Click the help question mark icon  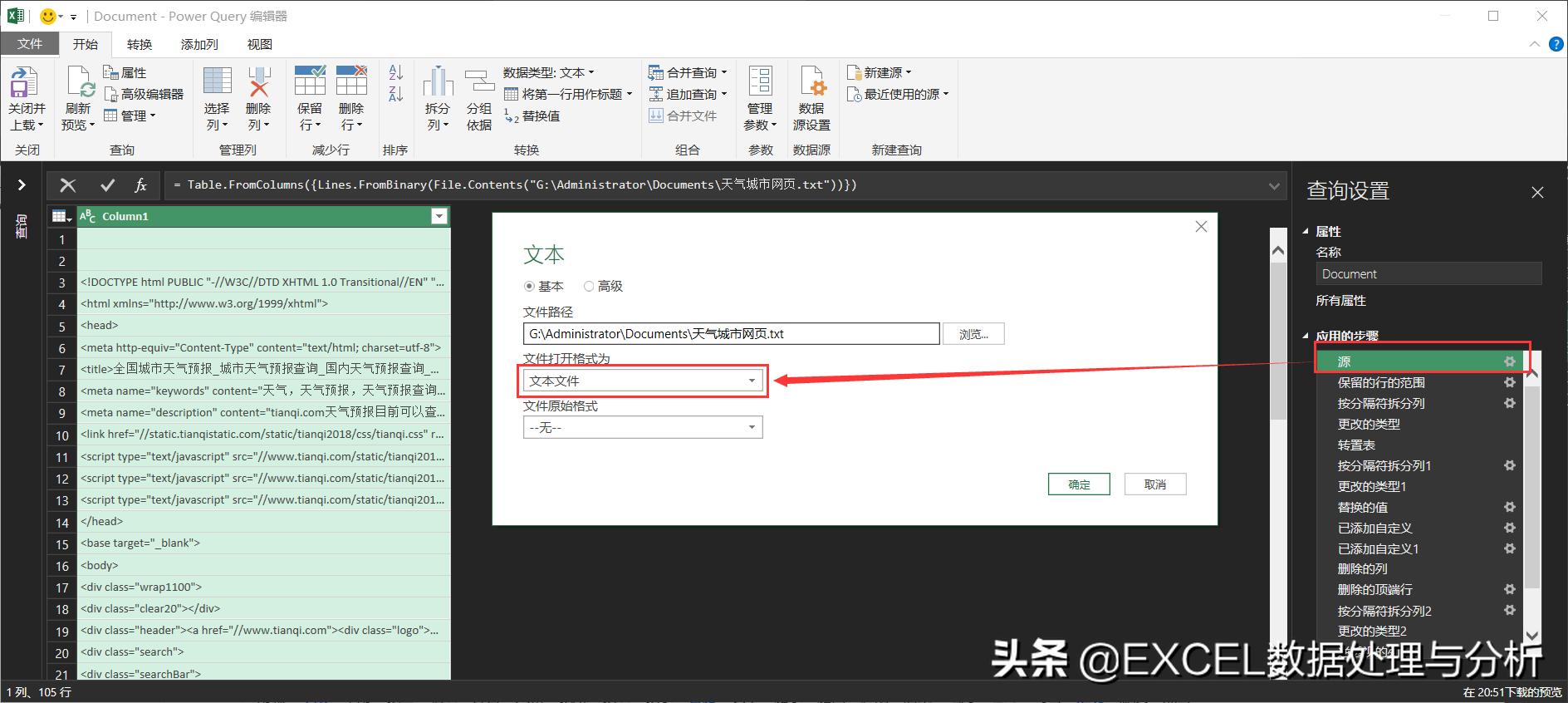click(1556, 44)
